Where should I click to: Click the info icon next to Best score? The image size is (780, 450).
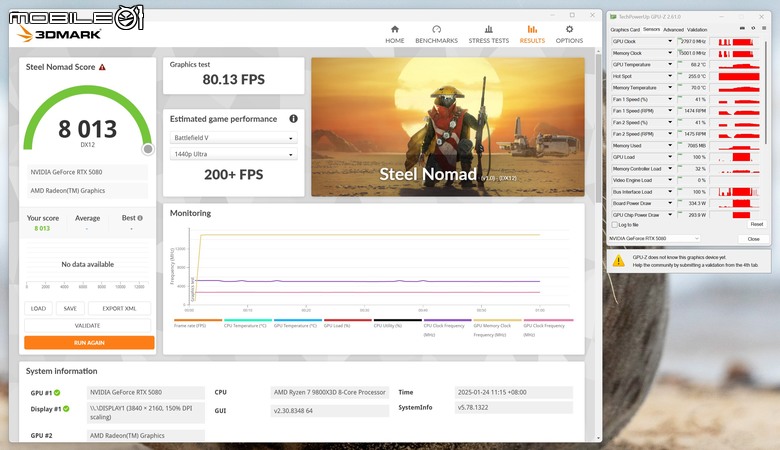click(140, 218)
